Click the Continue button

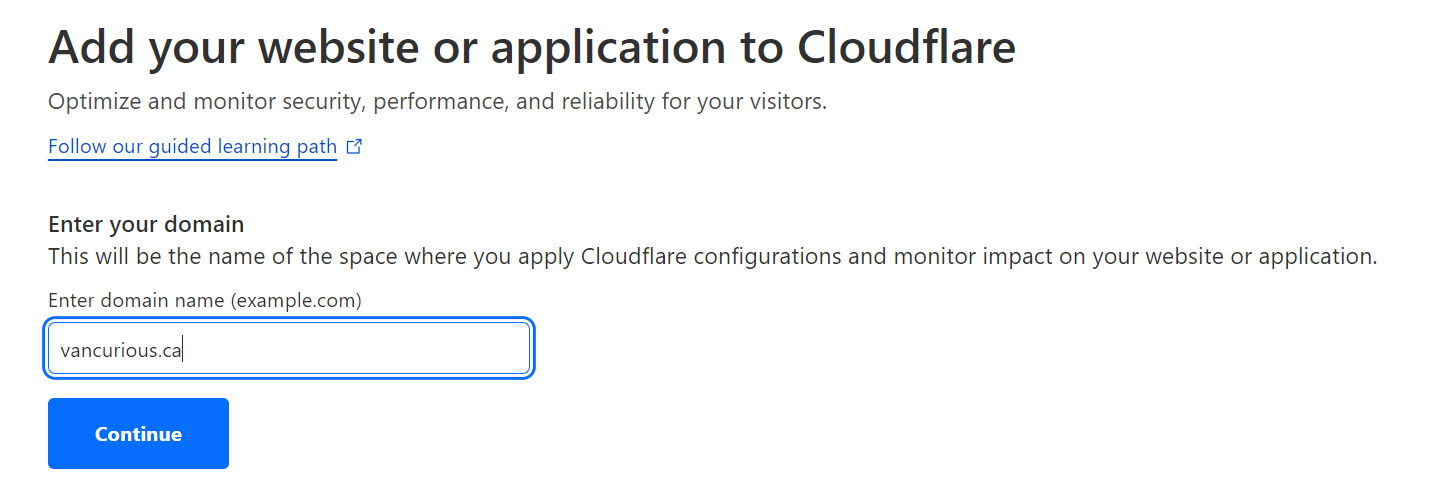tap(138, 433)
